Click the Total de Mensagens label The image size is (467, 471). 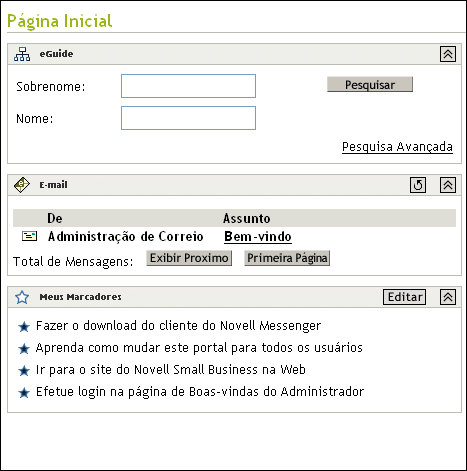coord(73,262)
